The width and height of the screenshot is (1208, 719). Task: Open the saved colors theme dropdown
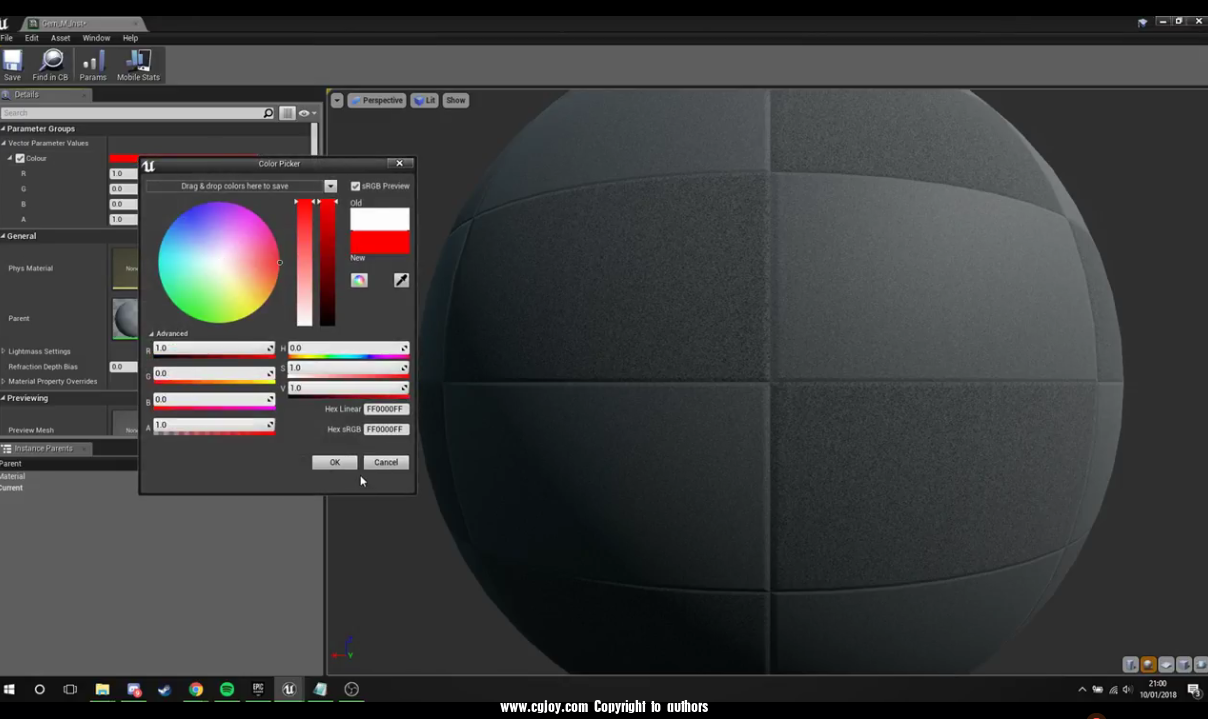click(x=330, y=186)
